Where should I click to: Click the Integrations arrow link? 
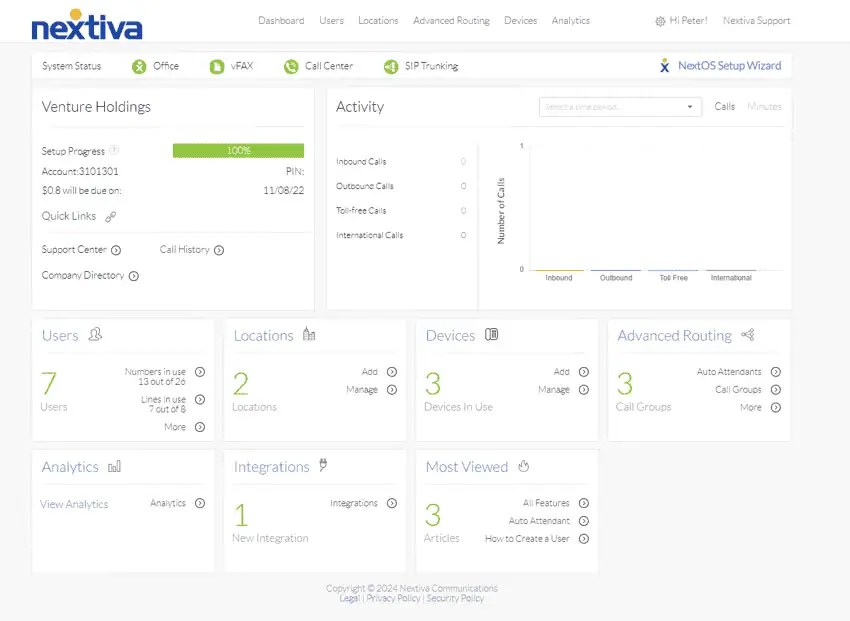392,503
